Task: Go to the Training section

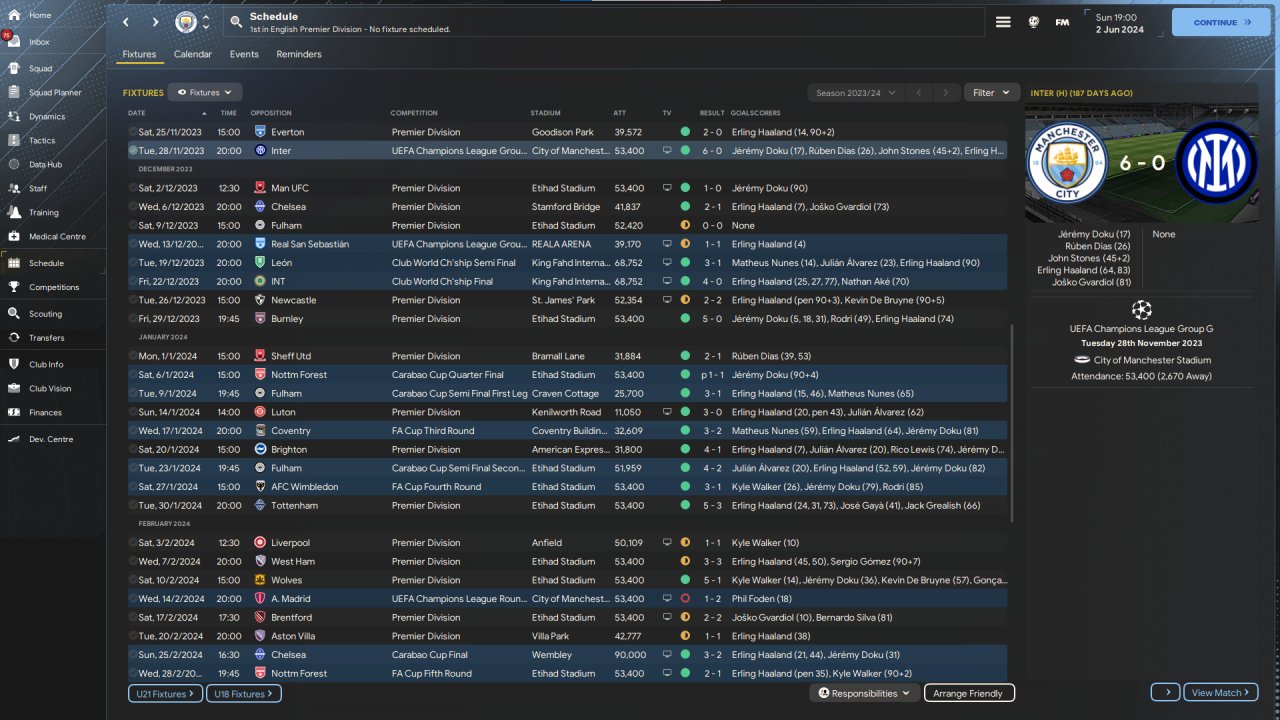Action: tap(43, 213)
